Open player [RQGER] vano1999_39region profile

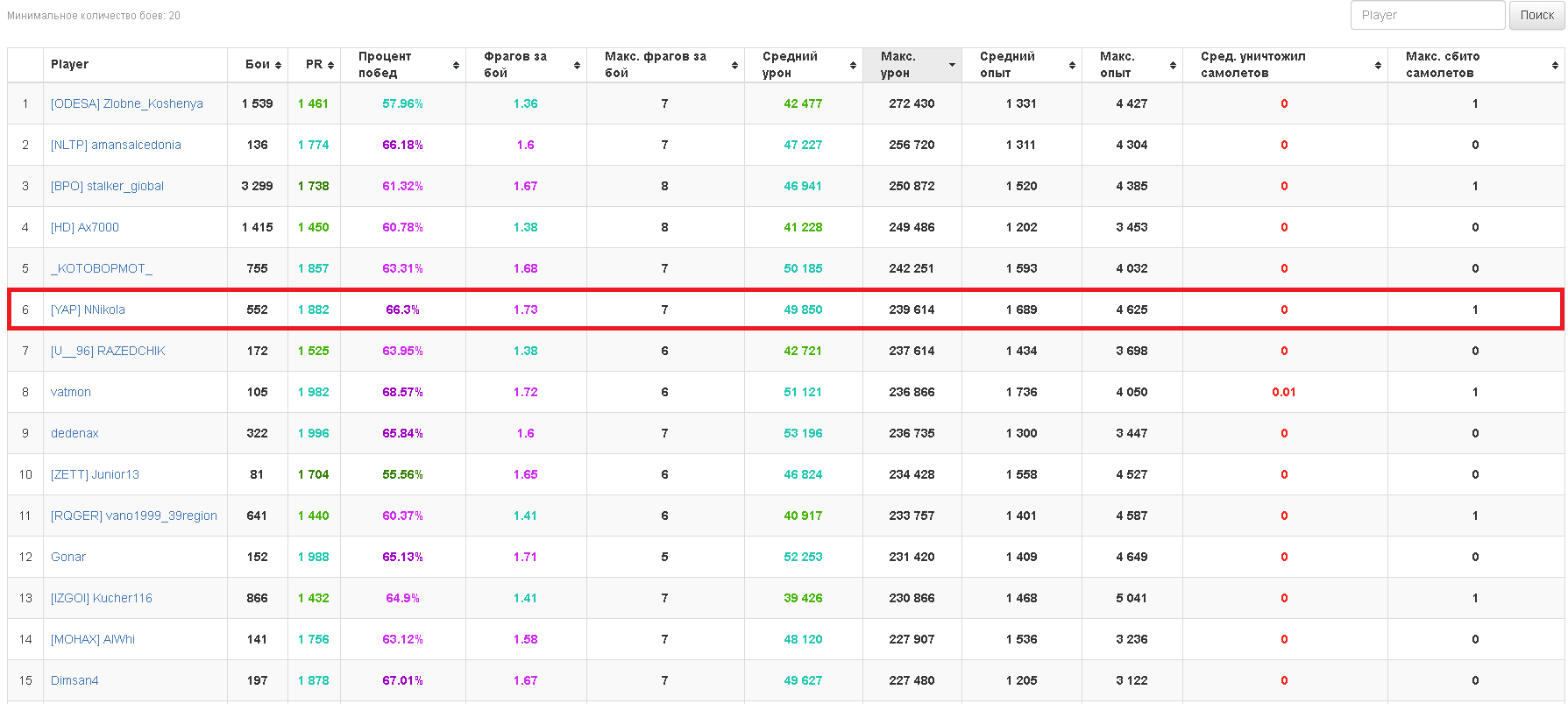coord(134,516)
